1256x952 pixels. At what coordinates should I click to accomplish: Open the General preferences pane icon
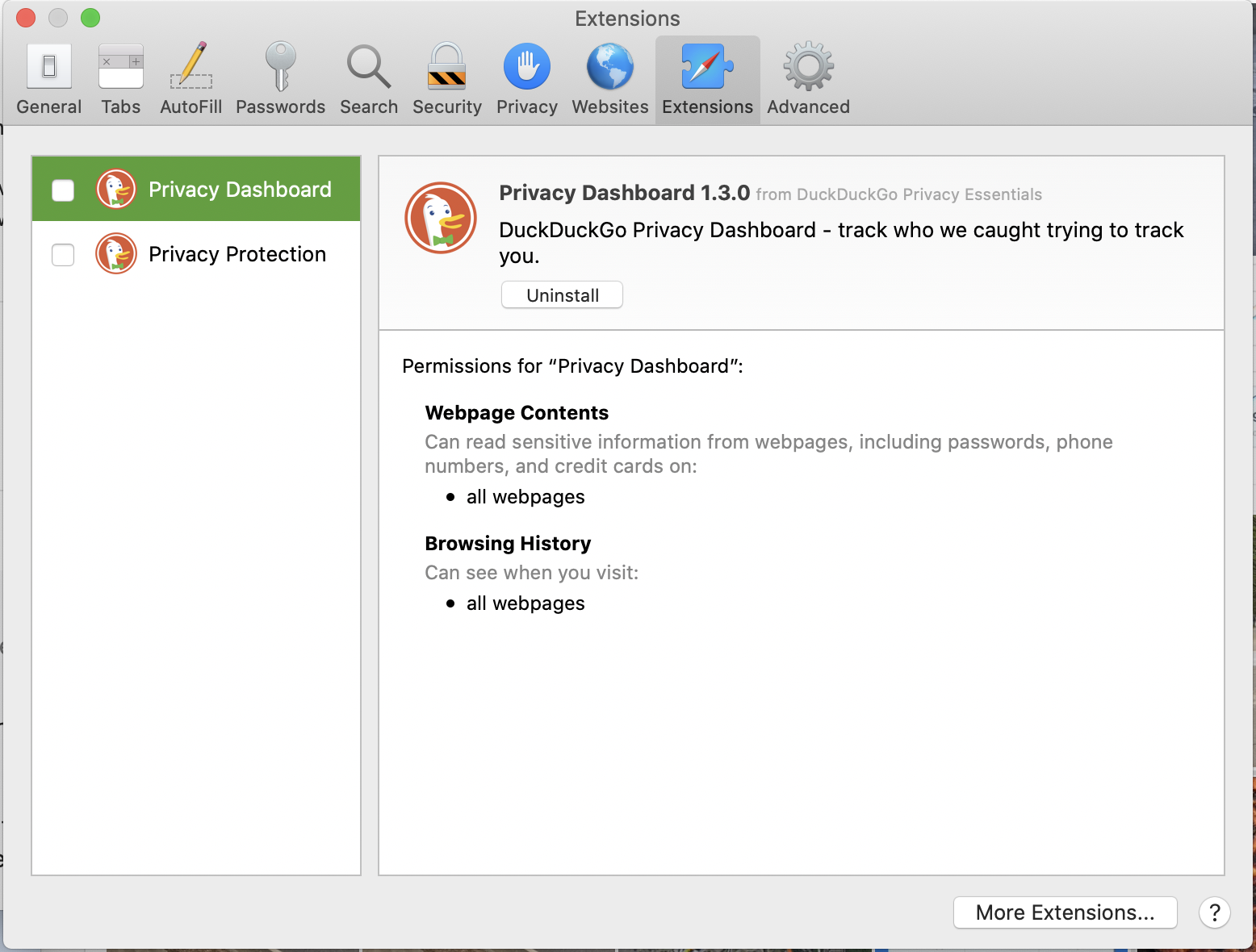pos(49,66)
